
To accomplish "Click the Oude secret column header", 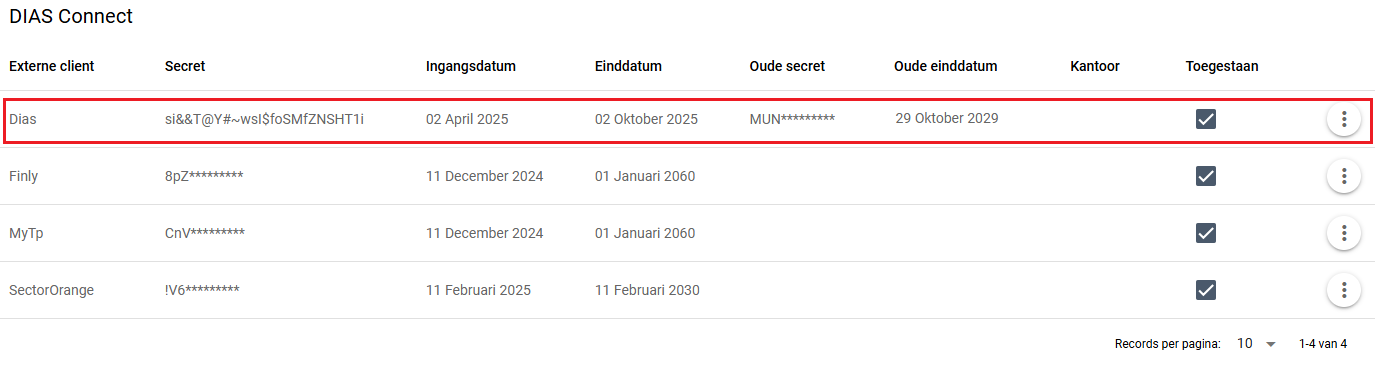I will pyautogui.click(x=787, y=66).
